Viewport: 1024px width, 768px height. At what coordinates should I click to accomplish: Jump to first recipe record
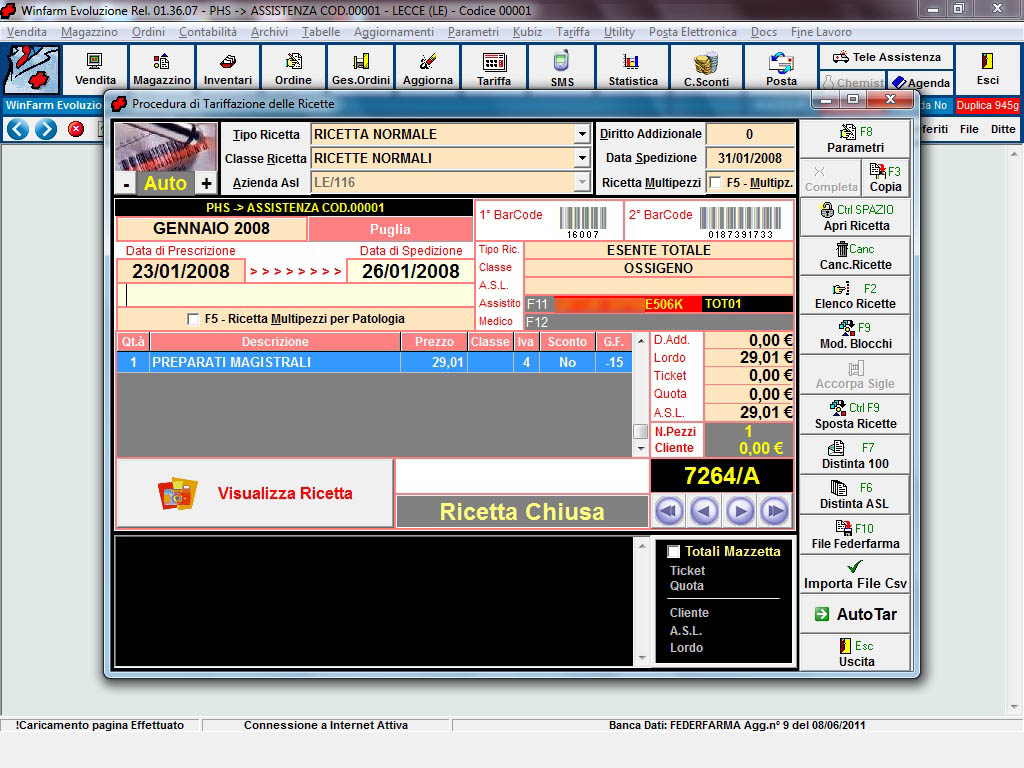tap(669, 511)
